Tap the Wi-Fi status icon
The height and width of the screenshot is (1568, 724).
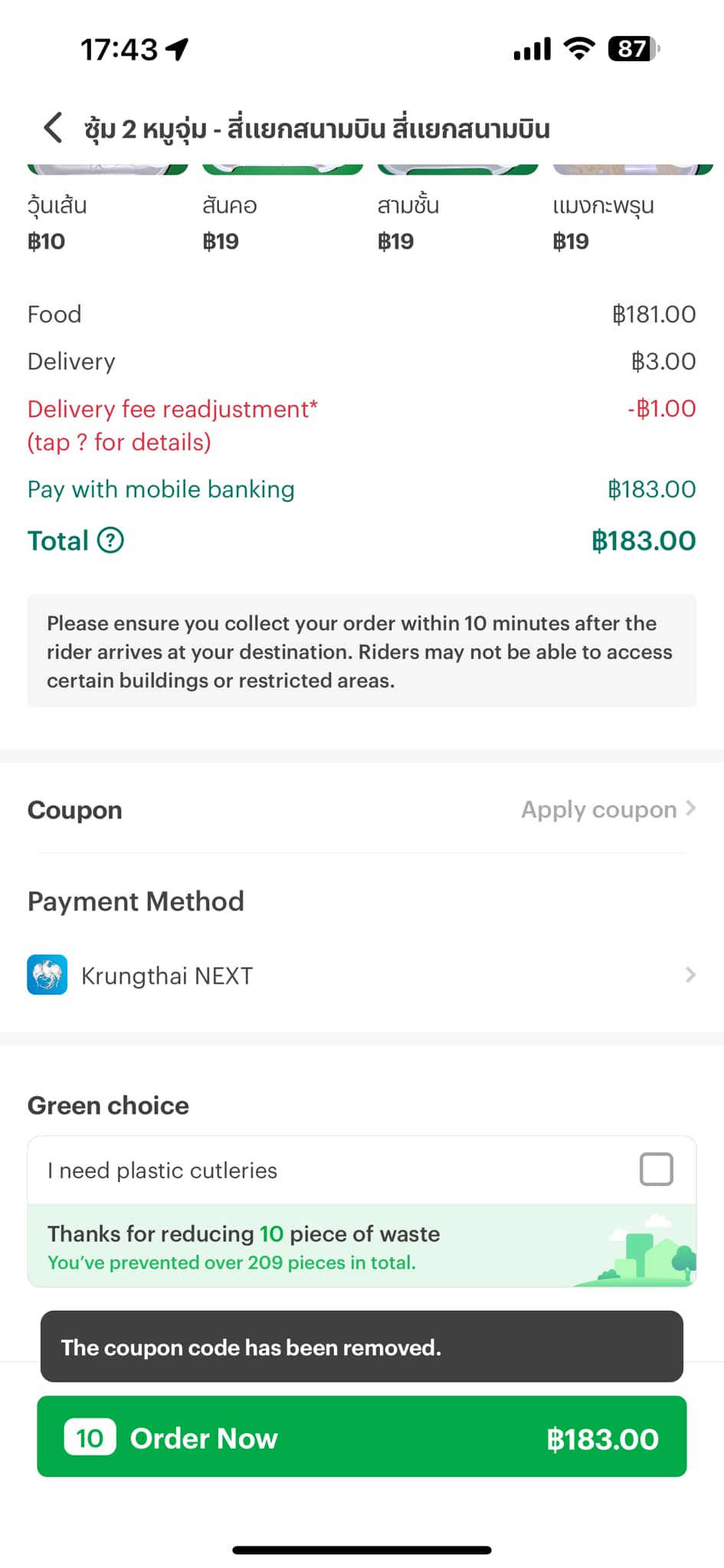pos(579,48)
